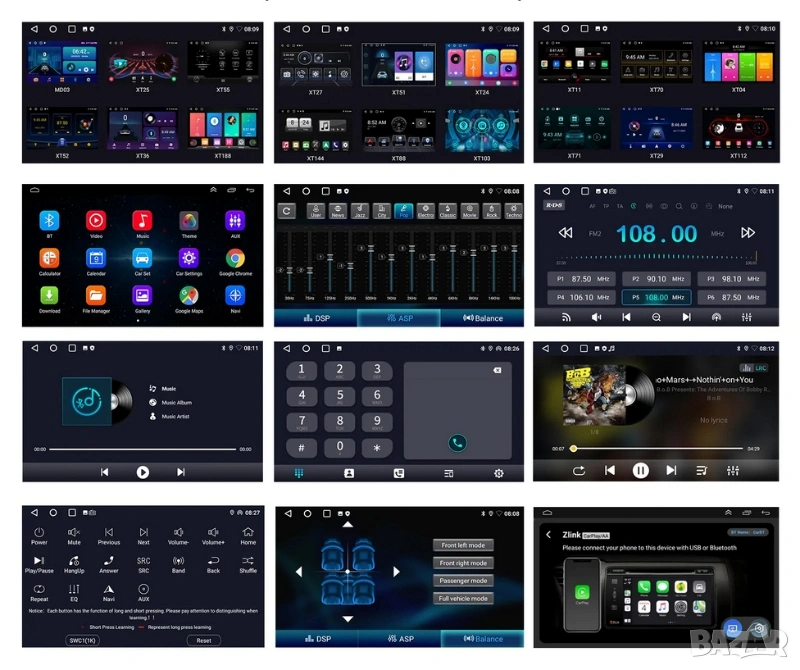Click the SWC1(1K) button
This screenshot has width=800, height=670.
point(83,640)
